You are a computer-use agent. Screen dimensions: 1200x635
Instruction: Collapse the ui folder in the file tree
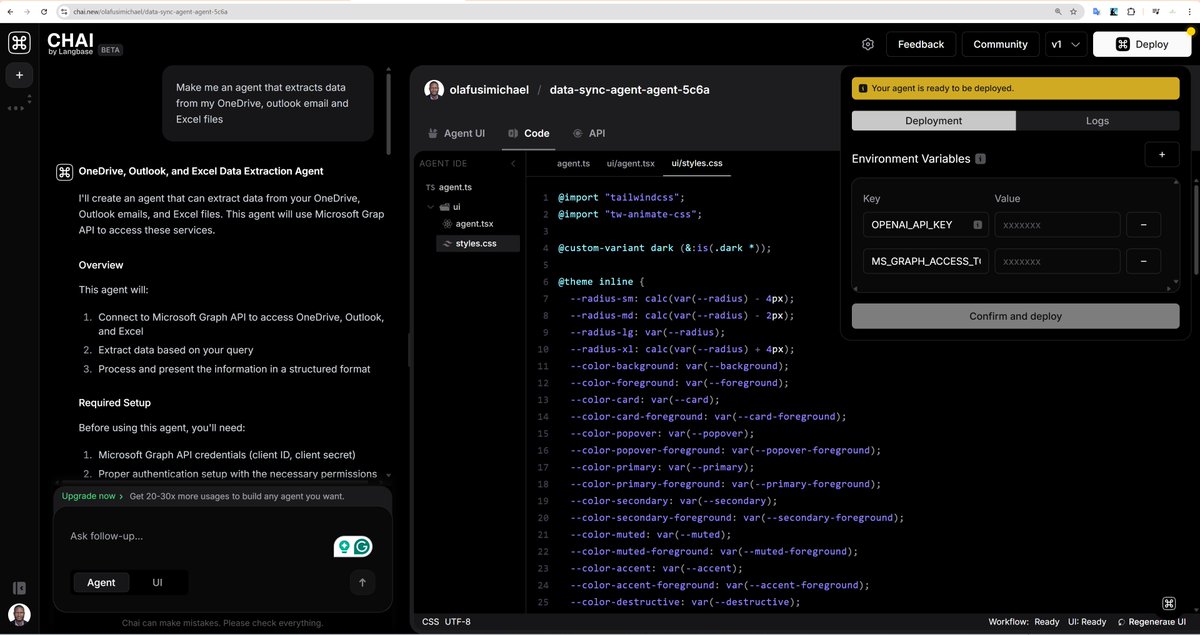pyautogui.click(x=430, y=205)
